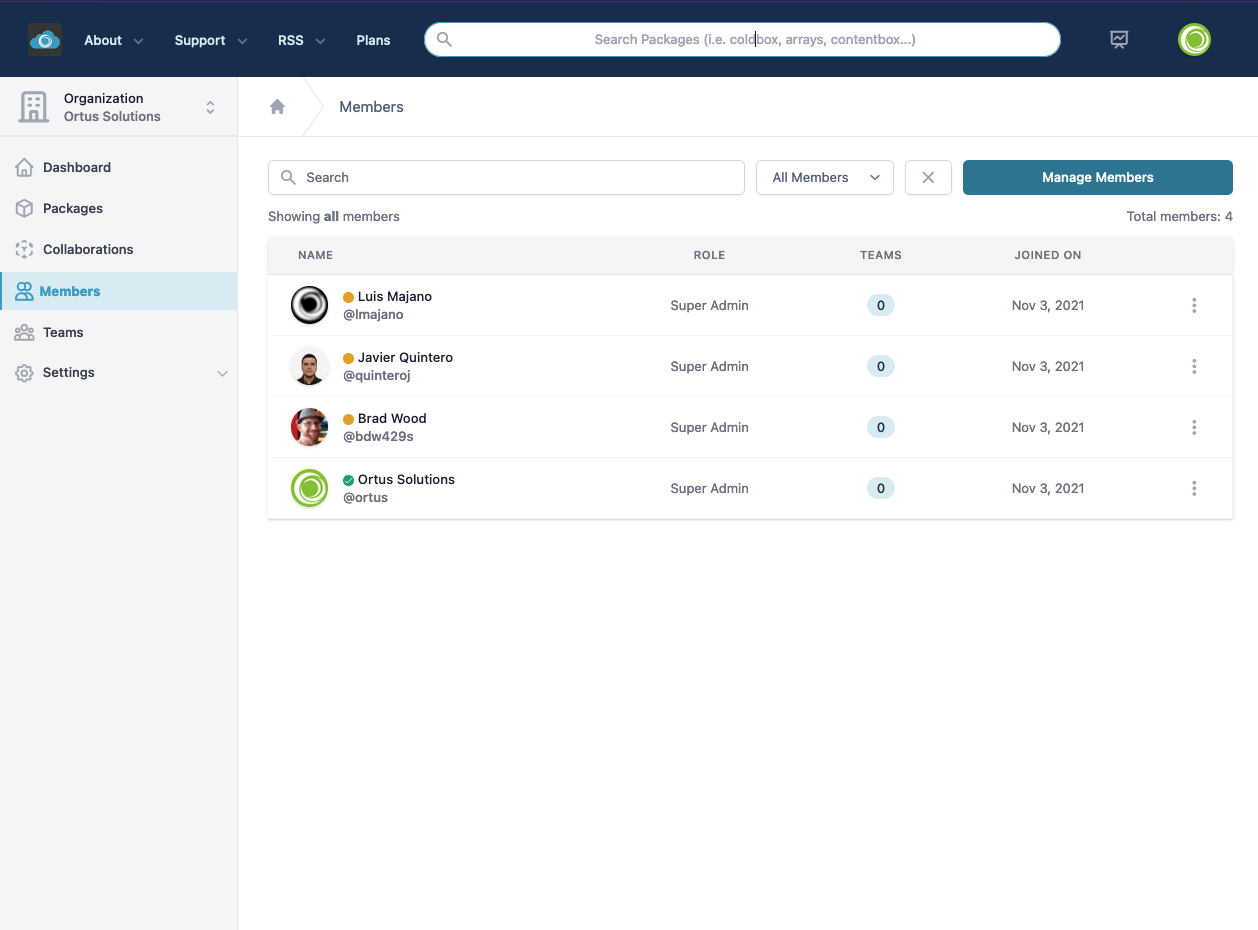Open the user profile avatar menu
Image resolution: width=1258 pixels, height=930 pixels.
click(x=1194, y=40)
